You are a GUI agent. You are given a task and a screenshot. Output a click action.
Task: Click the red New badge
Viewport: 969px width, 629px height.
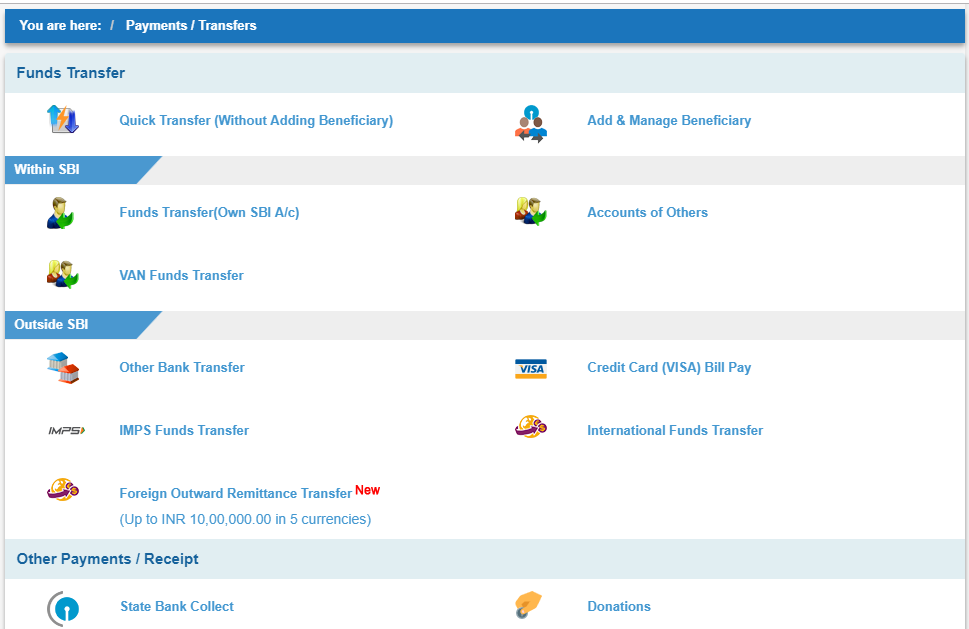pos(367,490)
